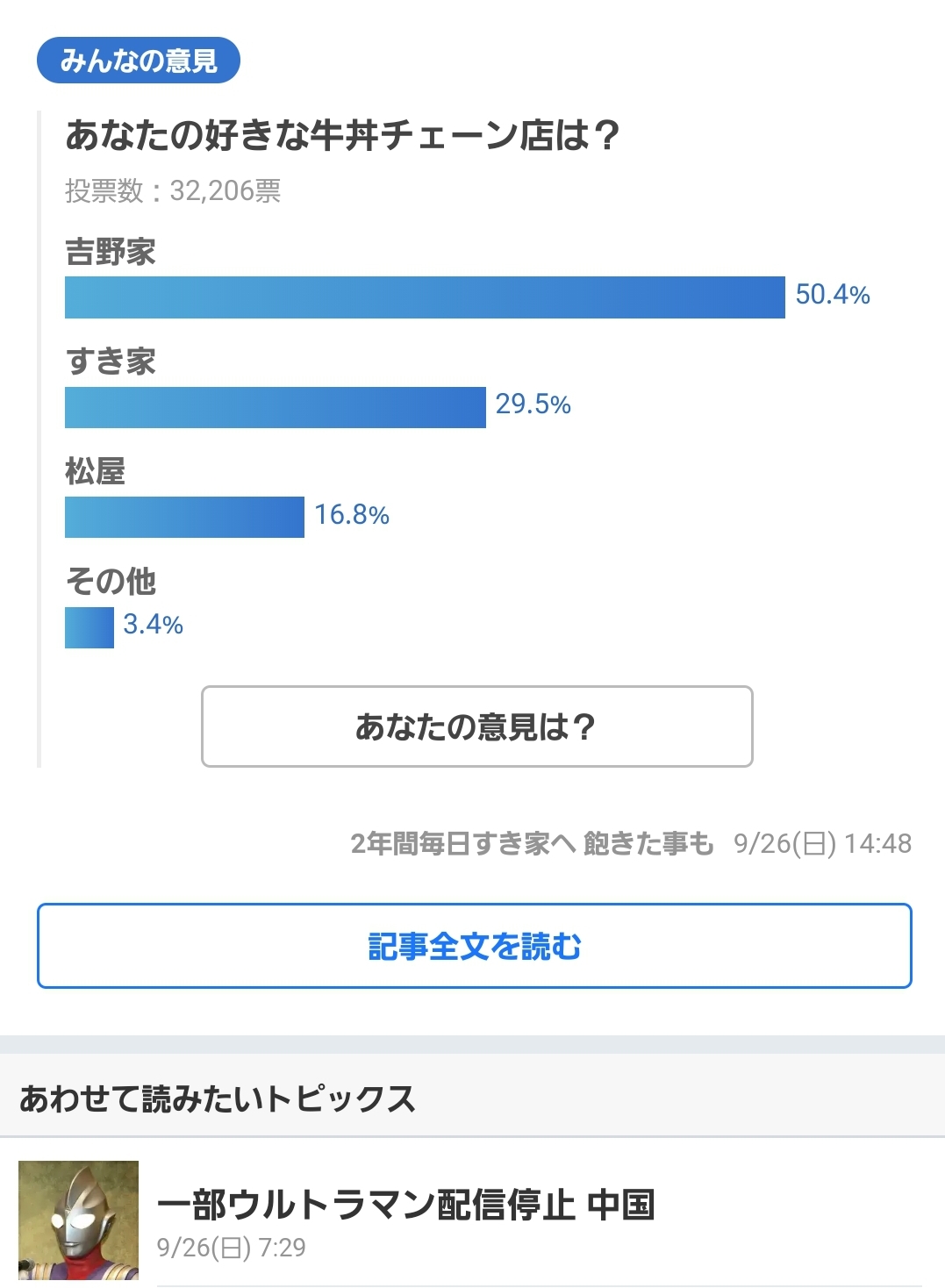This screenshot has height=1288, width=945.
Task: Click the あわせて読みたいトピックス section header
Action: 217,1098
